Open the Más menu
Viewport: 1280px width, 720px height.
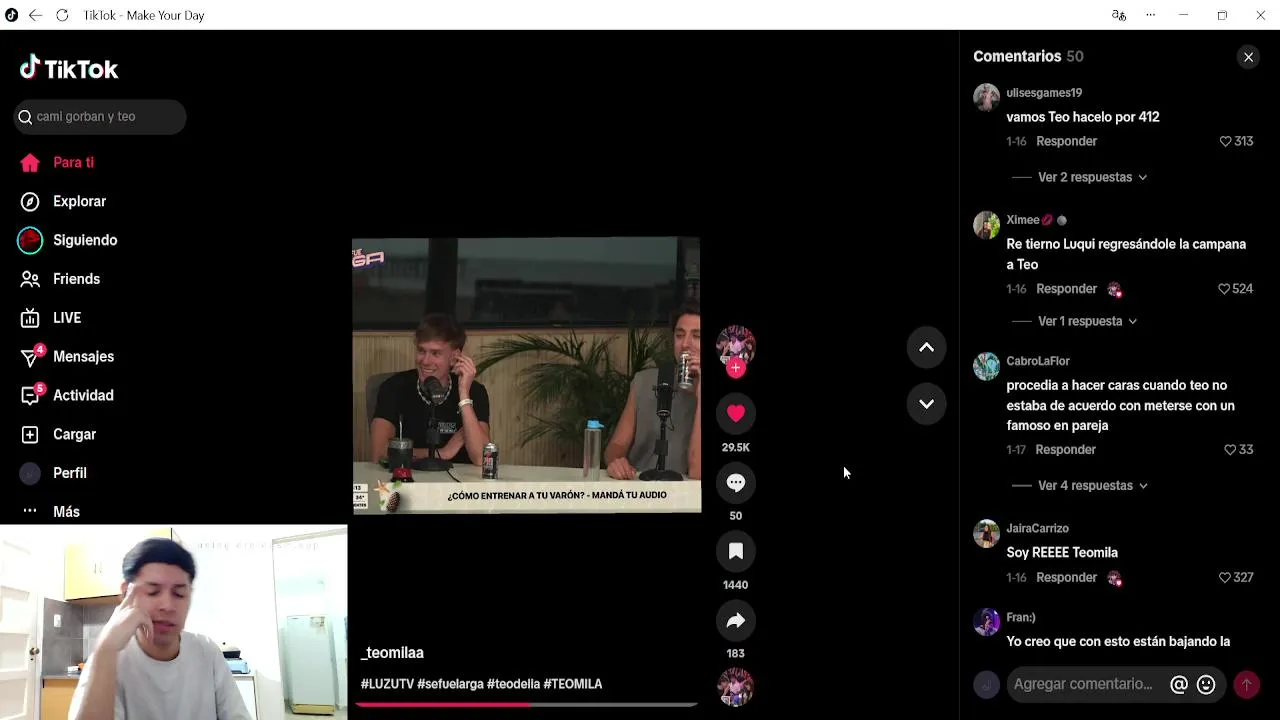[66, 512]
